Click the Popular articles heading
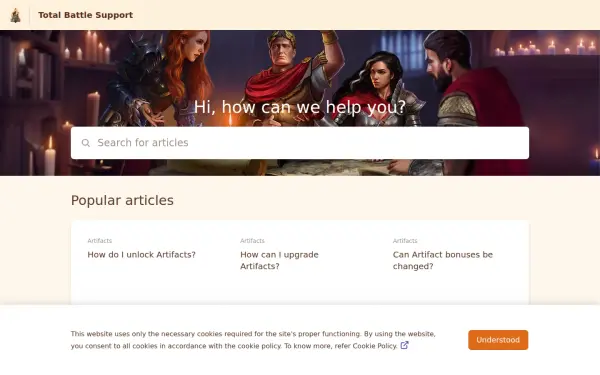Viewport: 600px width, 375px height. [x=122, y=200]
